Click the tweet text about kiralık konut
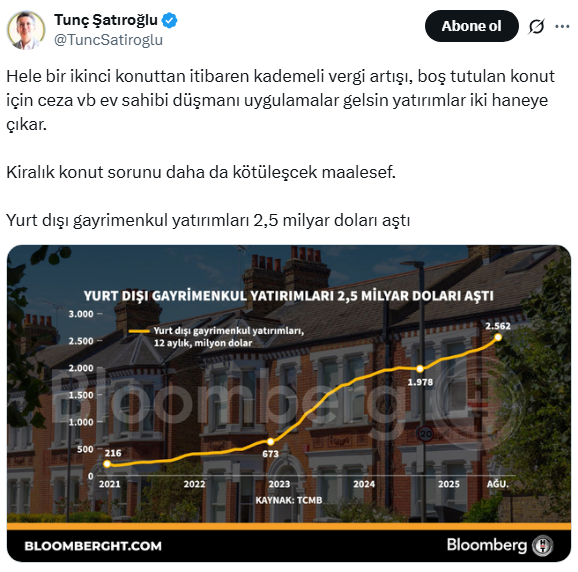 (201, 172)
